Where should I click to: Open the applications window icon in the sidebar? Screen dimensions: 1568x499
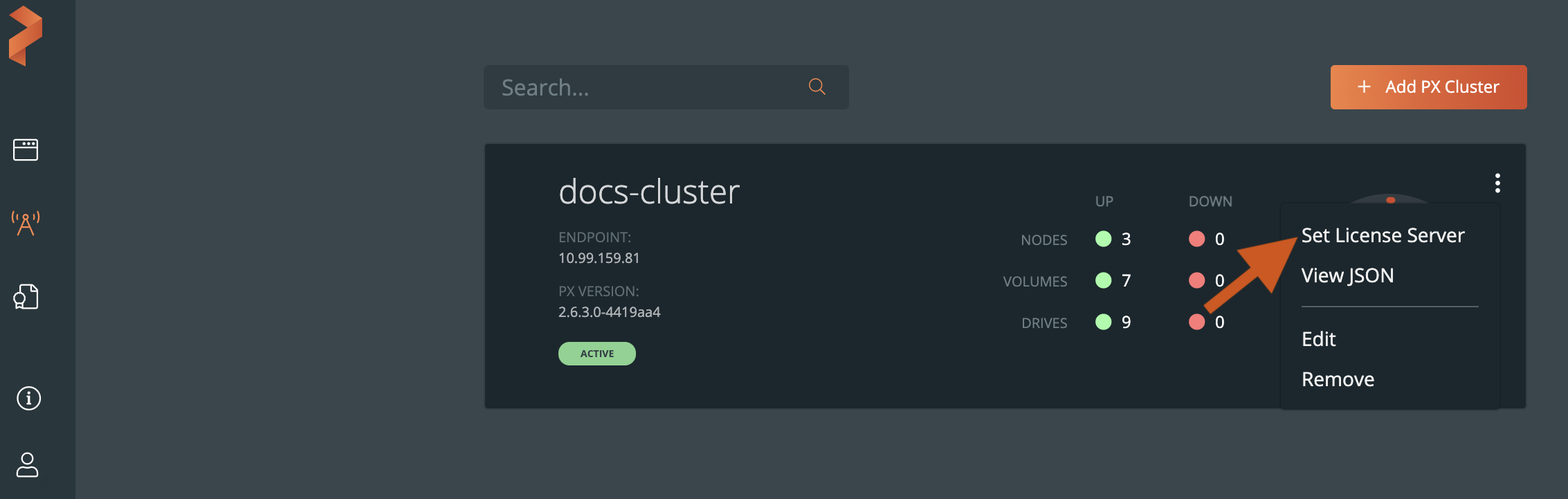click(26, 149)
